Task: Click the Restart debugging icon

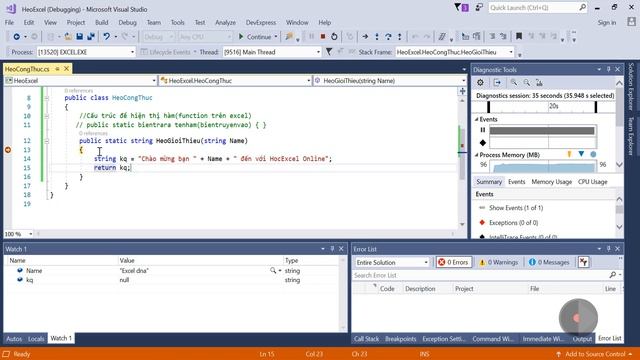Action: 334,37
